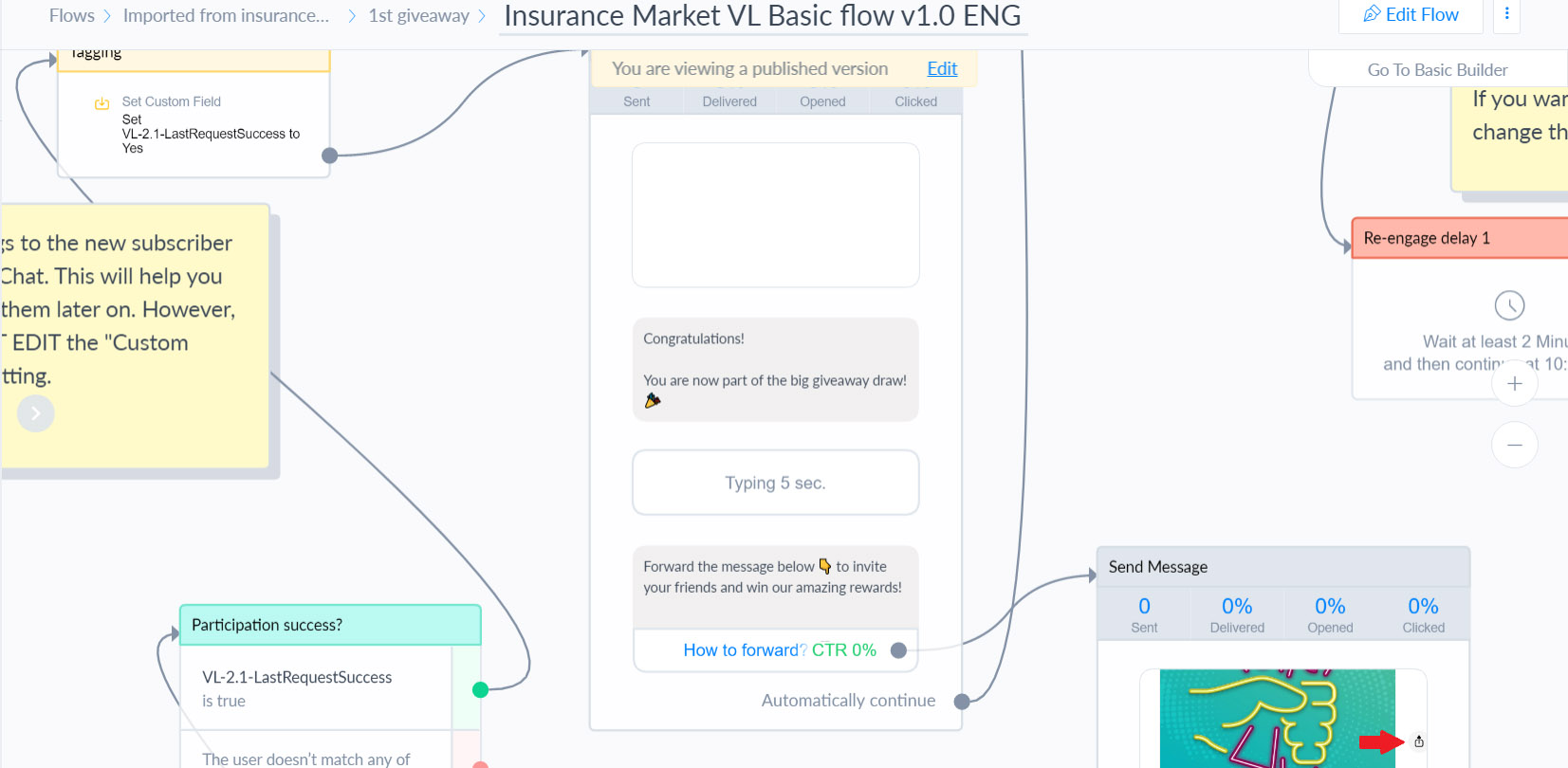Viewport: 1568px width, 768px height.
Task: Open the three-dot more options menu
Action: click(1506, 14)
